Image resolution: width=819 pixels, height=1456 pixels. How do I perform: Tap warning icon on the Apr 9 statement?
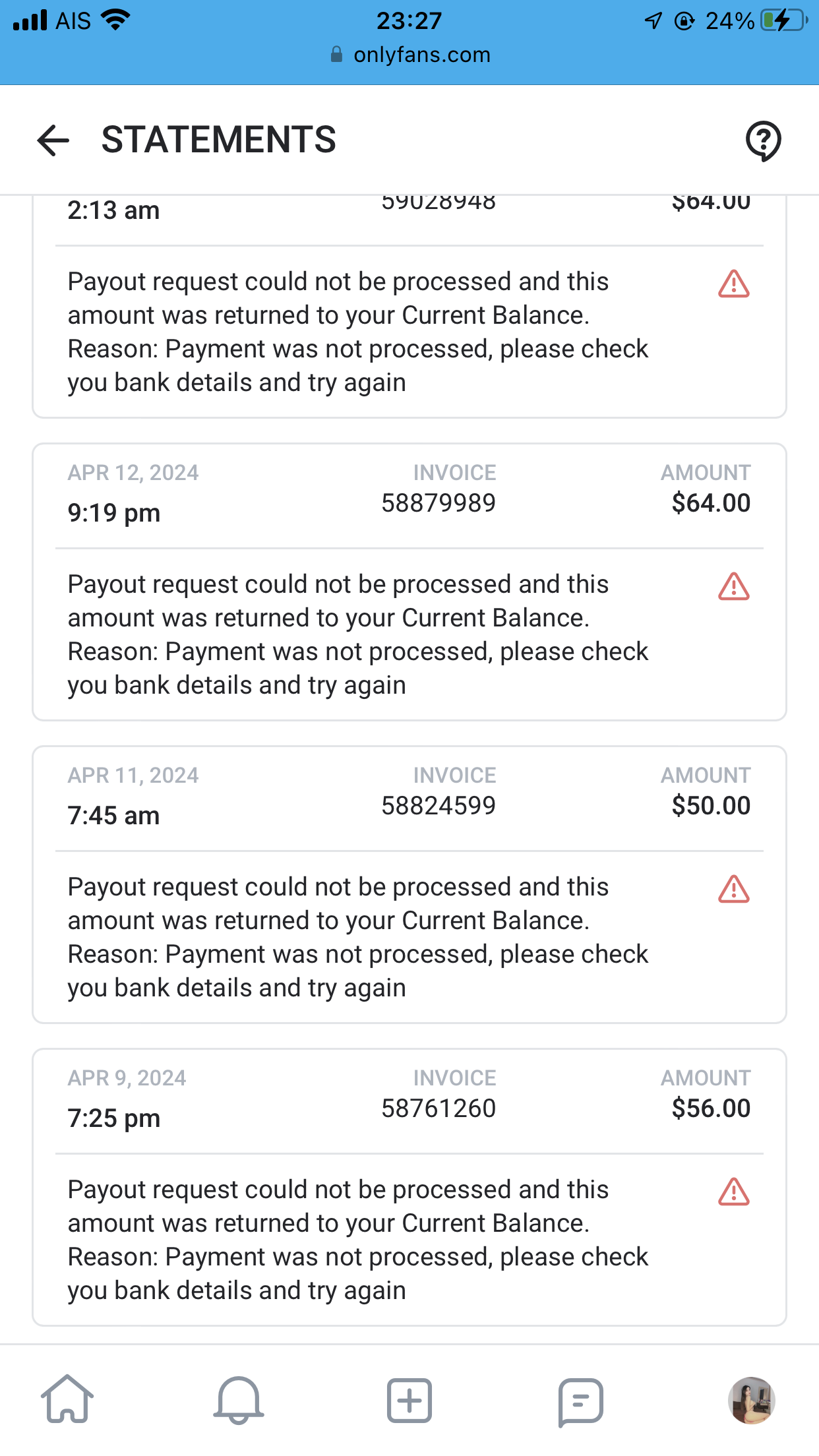(733, 1192)
